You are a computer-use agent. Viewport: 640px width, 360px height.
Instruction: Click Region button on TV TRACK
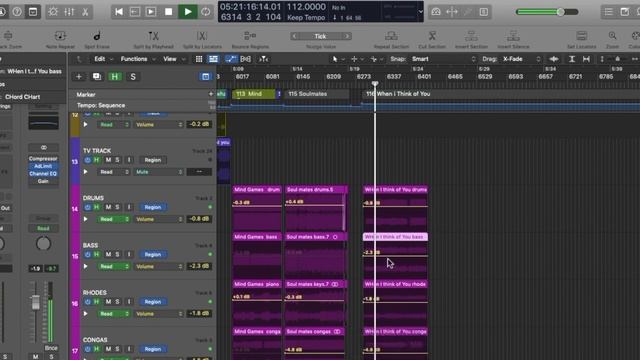coord(153,160)
